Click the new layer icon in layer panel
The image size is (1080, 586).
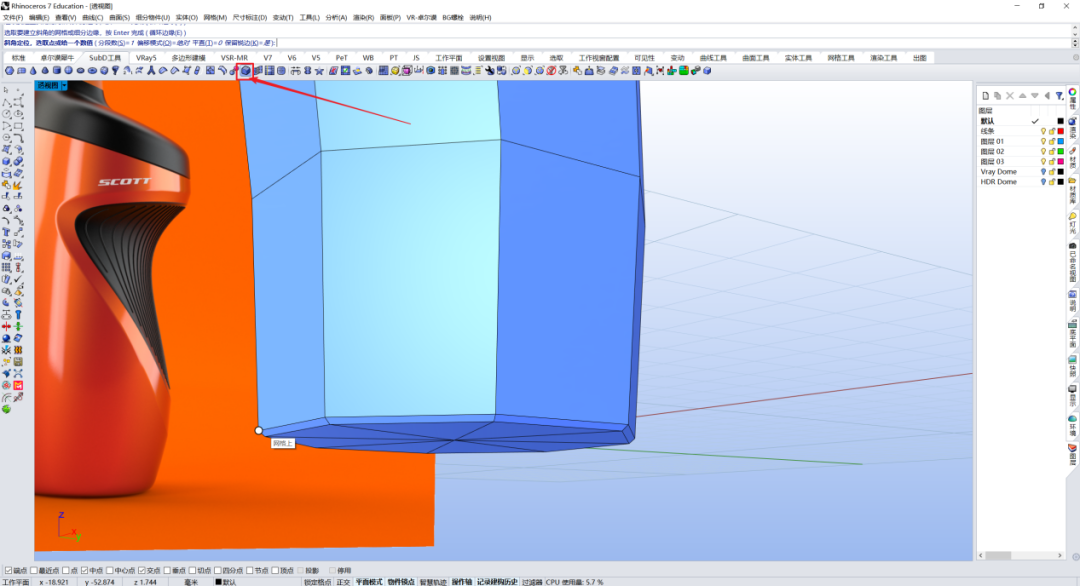point(986,96)
